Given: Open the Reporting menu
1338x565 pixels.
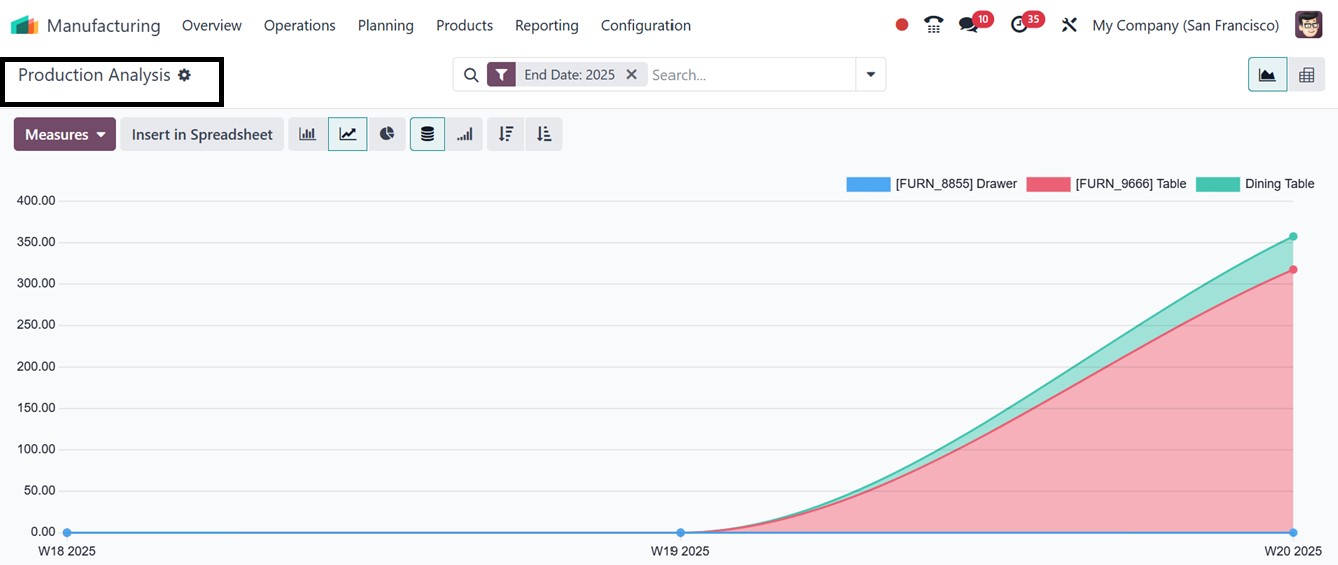Looking at the screenshot, I should coord(546,25).
